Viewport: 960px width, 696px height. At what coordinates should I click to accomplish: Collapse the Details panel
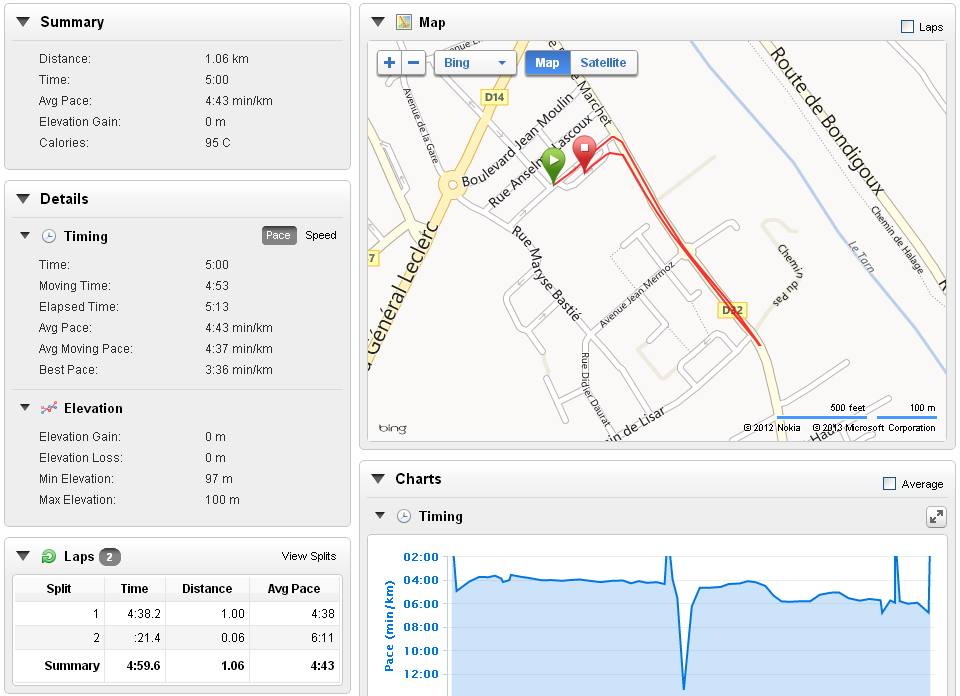23,199
